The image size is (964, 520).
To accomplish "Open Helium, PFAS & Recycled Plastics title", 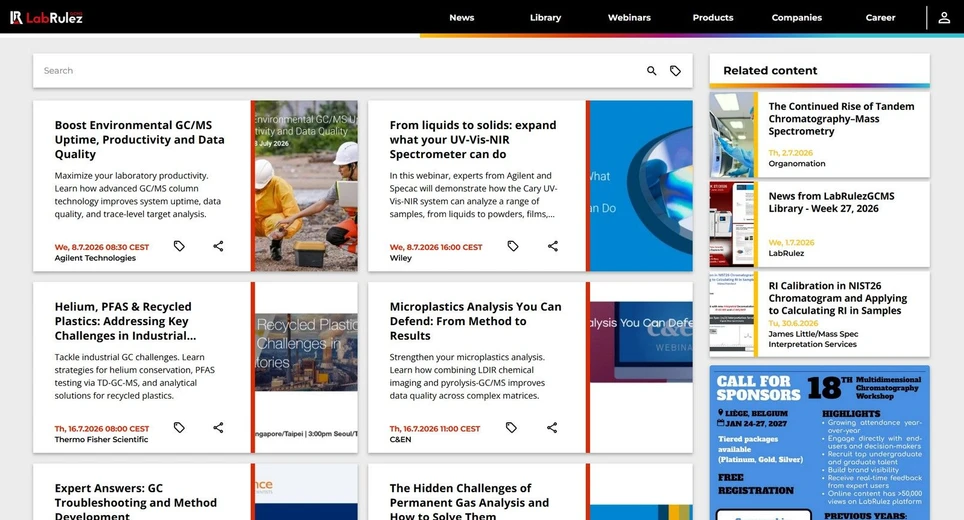I will [125, 321].
